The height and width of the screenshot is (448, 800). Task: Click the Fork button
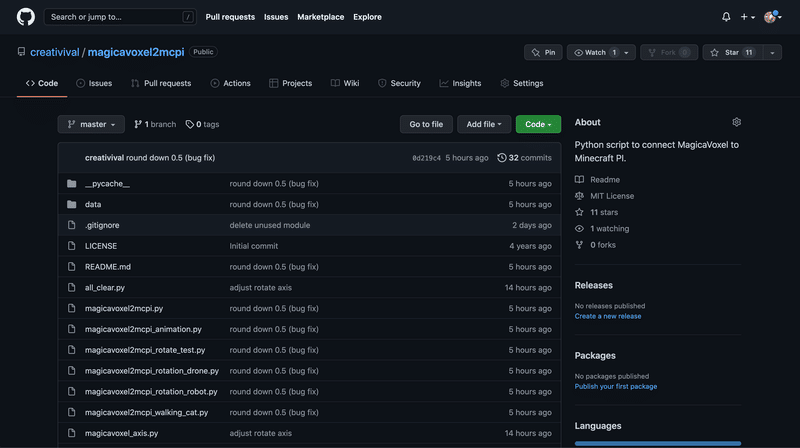pyautogui.click(x=669, y=52)
